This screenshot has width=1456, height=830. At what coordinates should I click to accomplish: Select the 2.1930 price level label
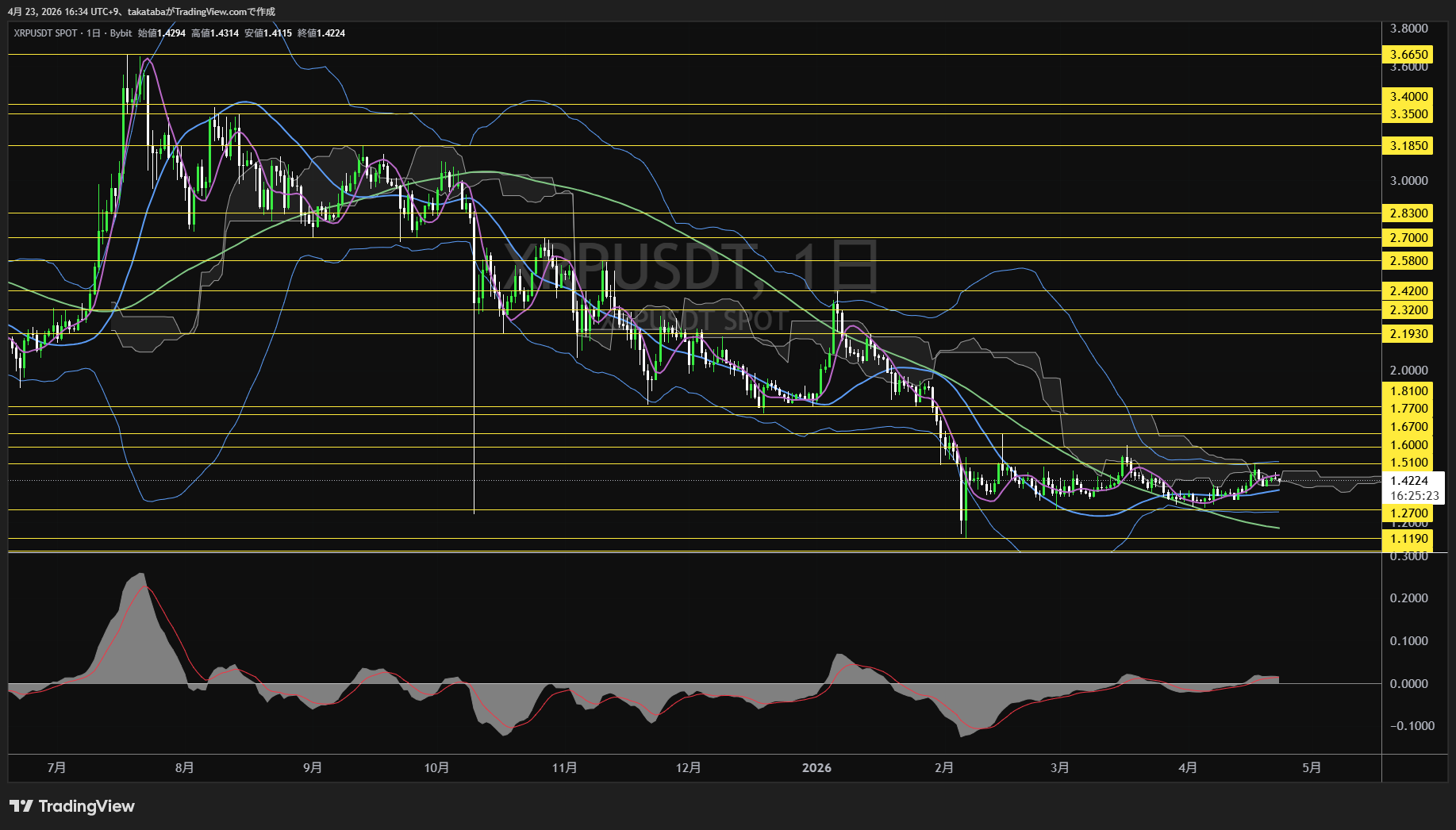coord(1408,334)
